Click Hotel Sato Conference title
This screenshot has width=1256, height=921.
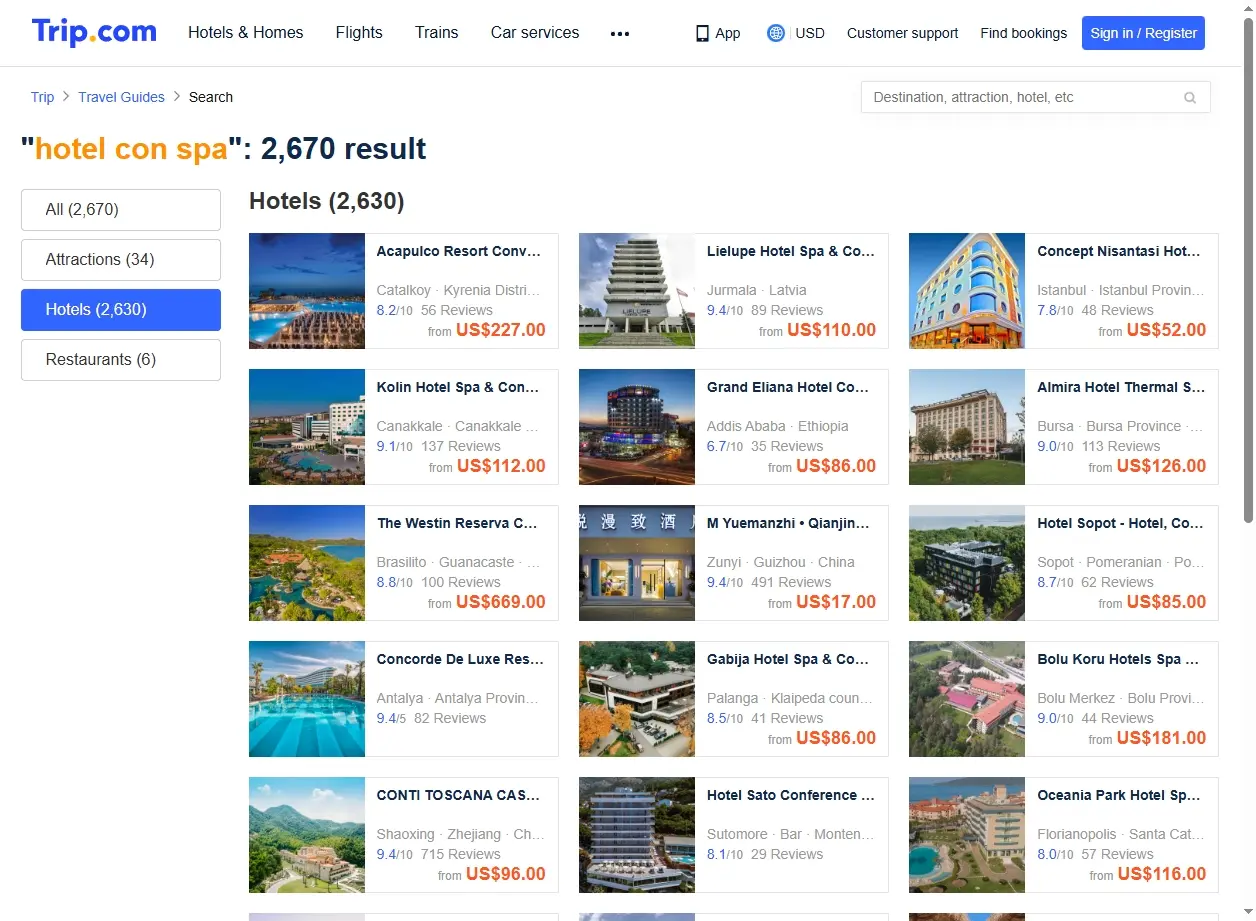tap(791, 795)
